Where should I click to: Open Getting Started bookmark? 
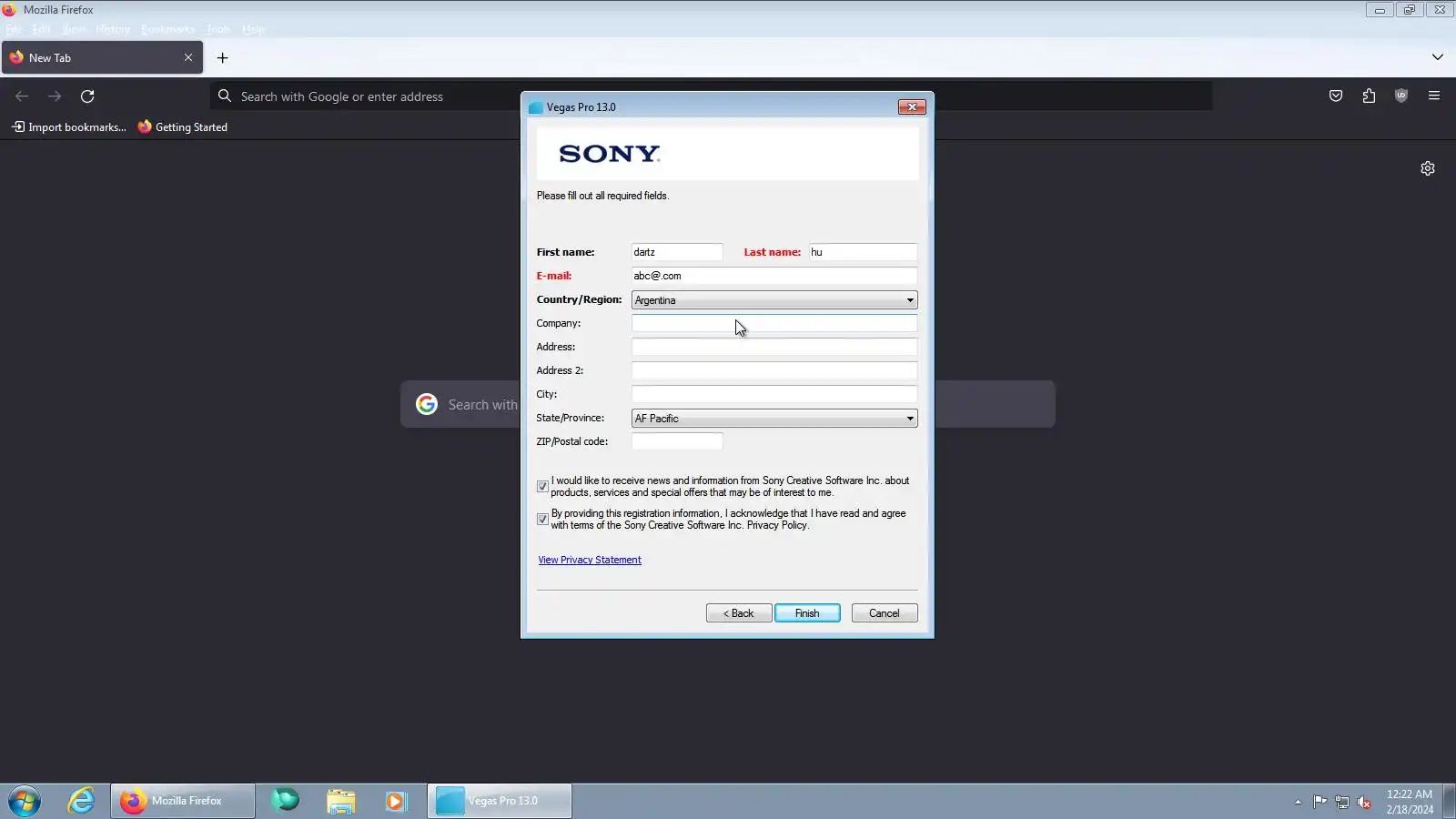(183, 127)
